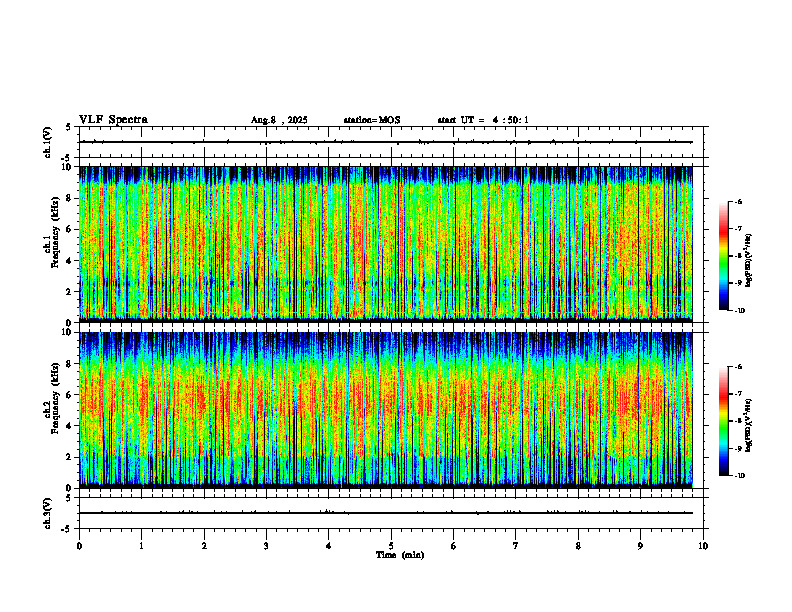Click time axis tick label "1"
The image size is (792, 612).
click(141, 546)
